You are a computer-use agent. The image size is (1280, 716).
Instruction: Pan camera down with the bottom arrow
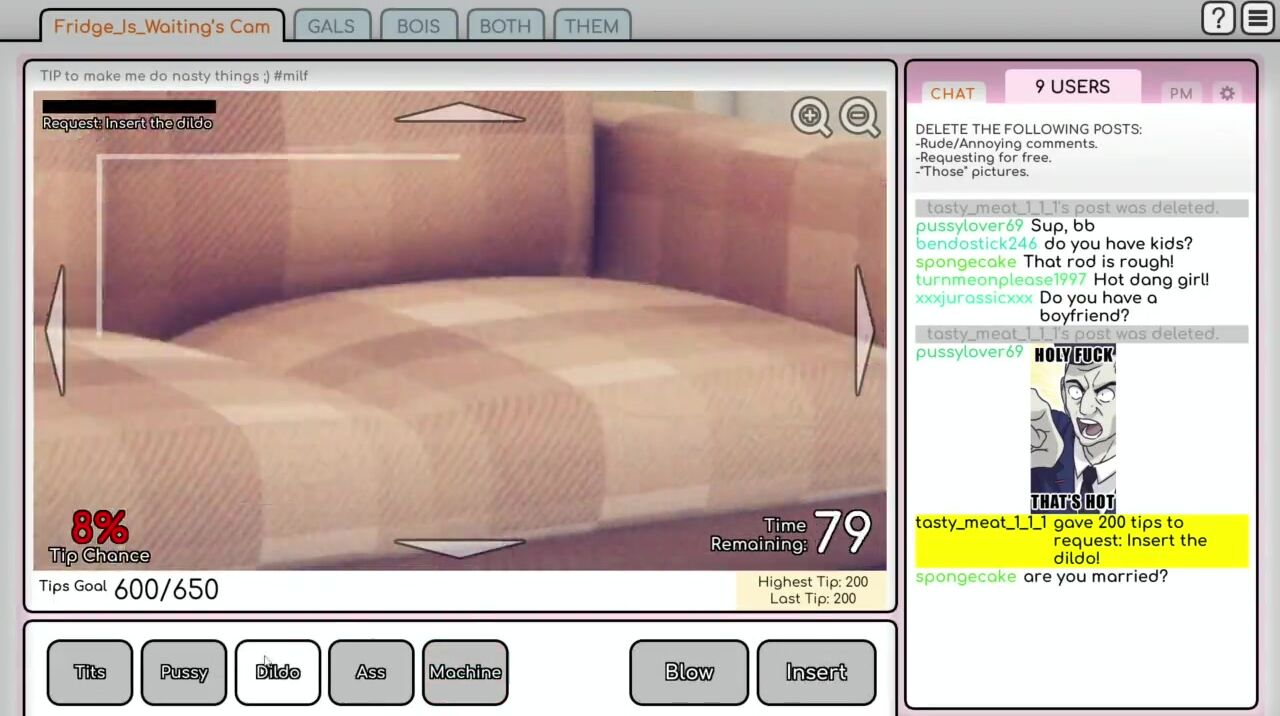pyautogui.click(x=460, y=547)
